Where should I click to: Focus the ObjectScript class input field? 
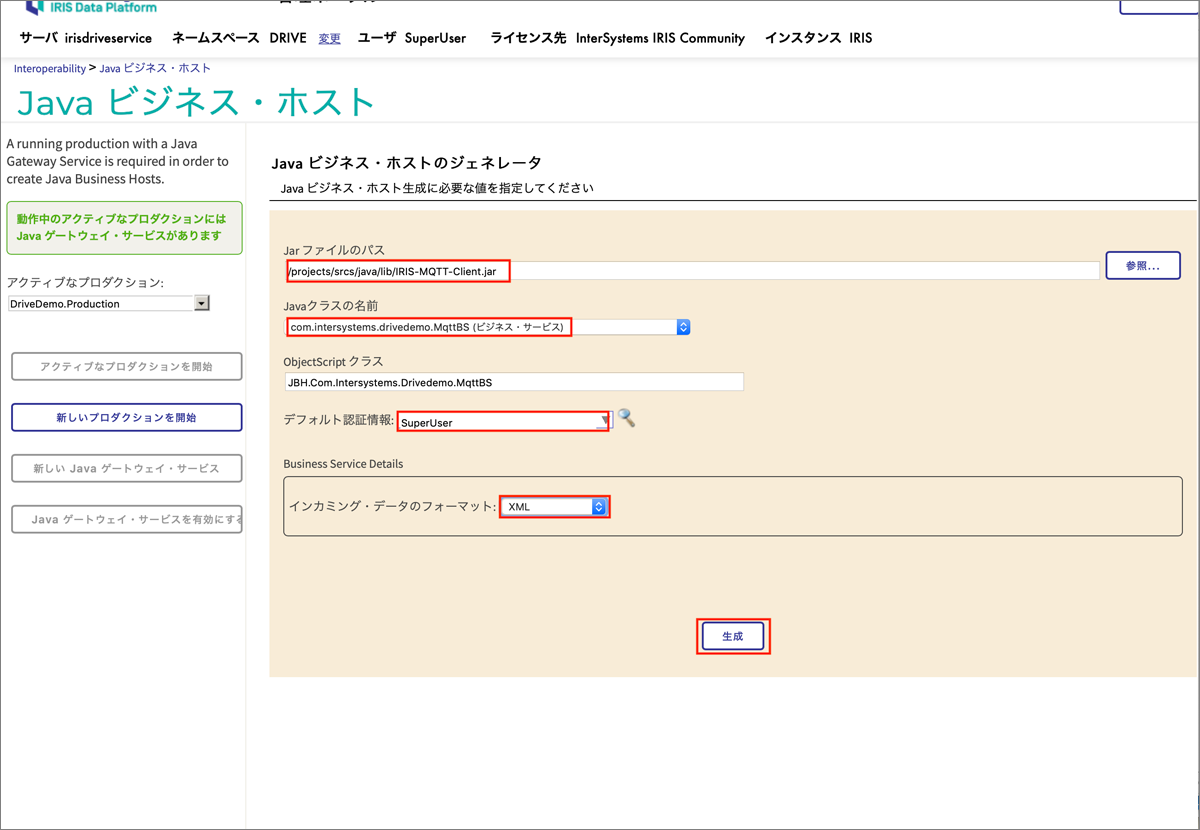(x=514, y=382)
